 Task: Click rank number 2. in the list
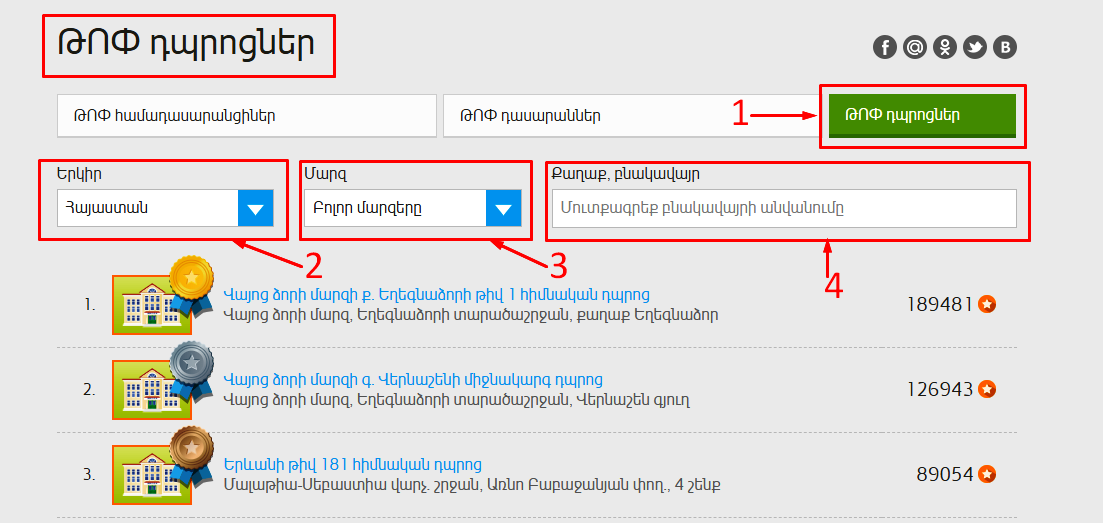89,390
